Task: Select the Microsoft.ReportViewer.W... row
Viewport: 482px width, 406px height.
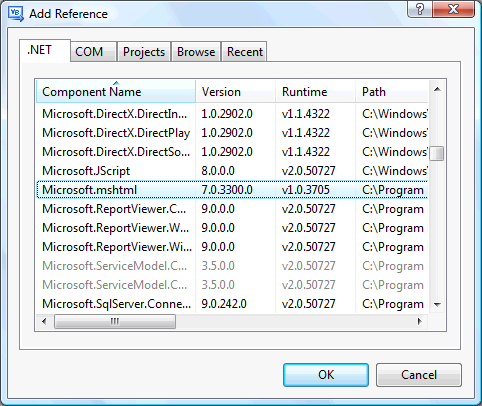Action: [x=232, y=228]
